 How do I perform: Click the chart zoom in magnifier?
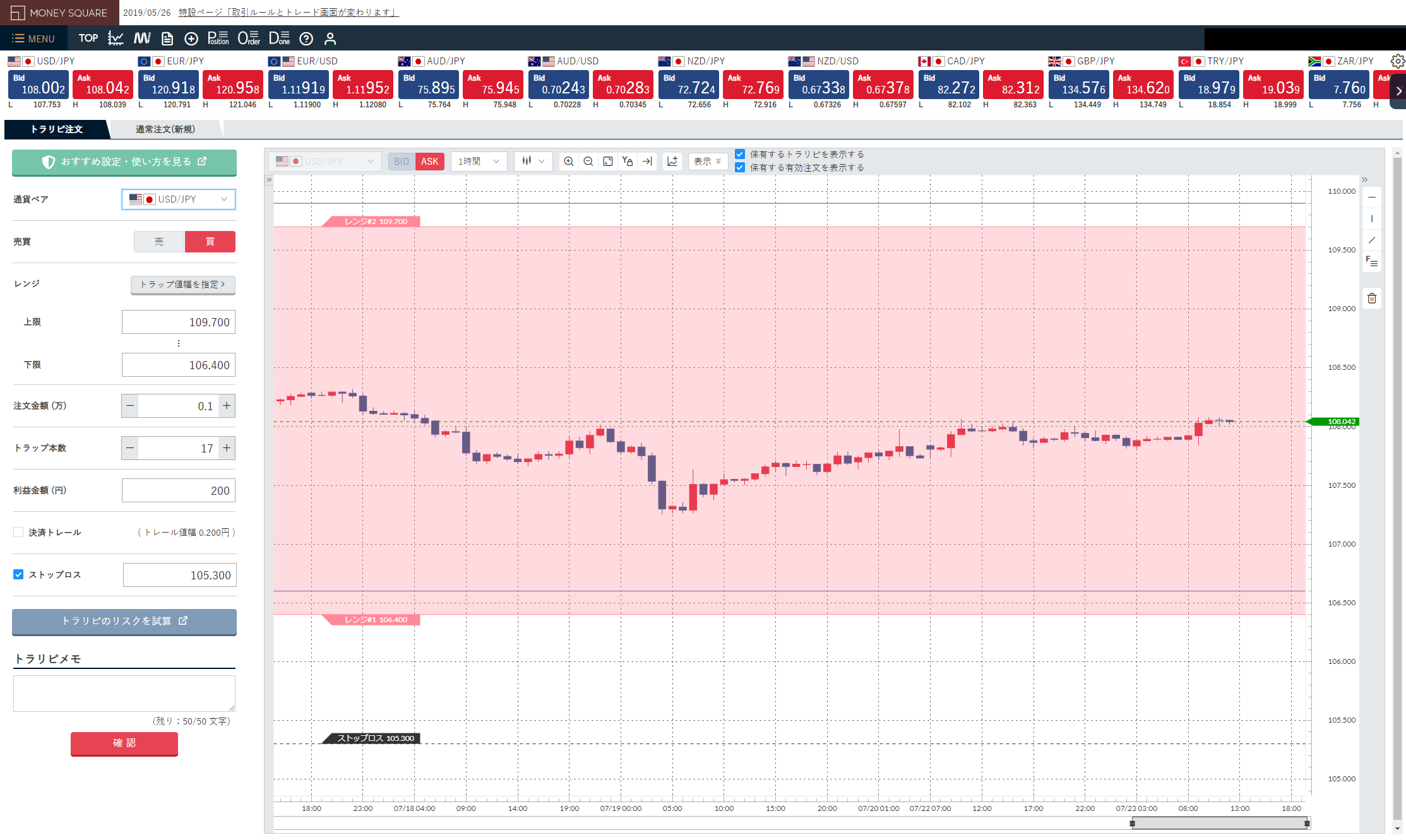[x=568, y=162]
